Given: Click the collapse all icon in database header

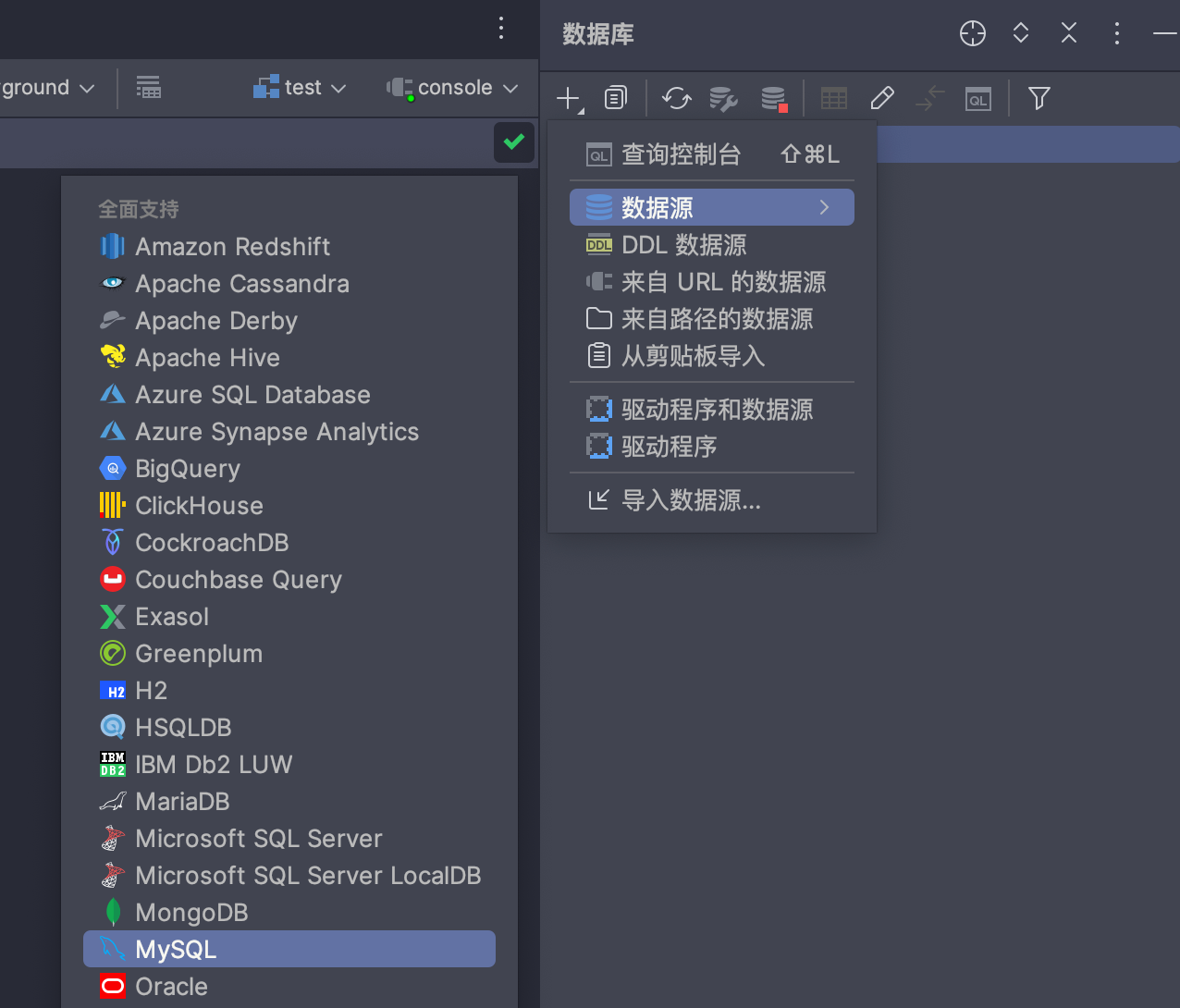Looking at the screenshot, I should coord(1069,33).
